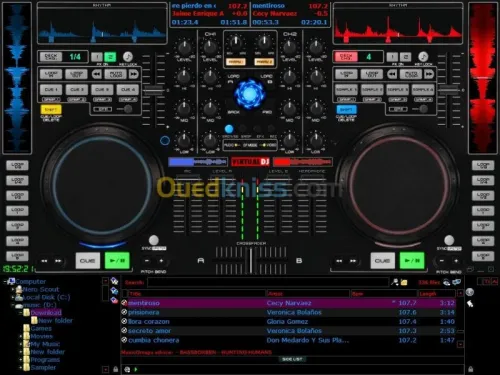Click the padlock icon below the folder tree
Screen dimensions: 500x375
tap(115, 369)
